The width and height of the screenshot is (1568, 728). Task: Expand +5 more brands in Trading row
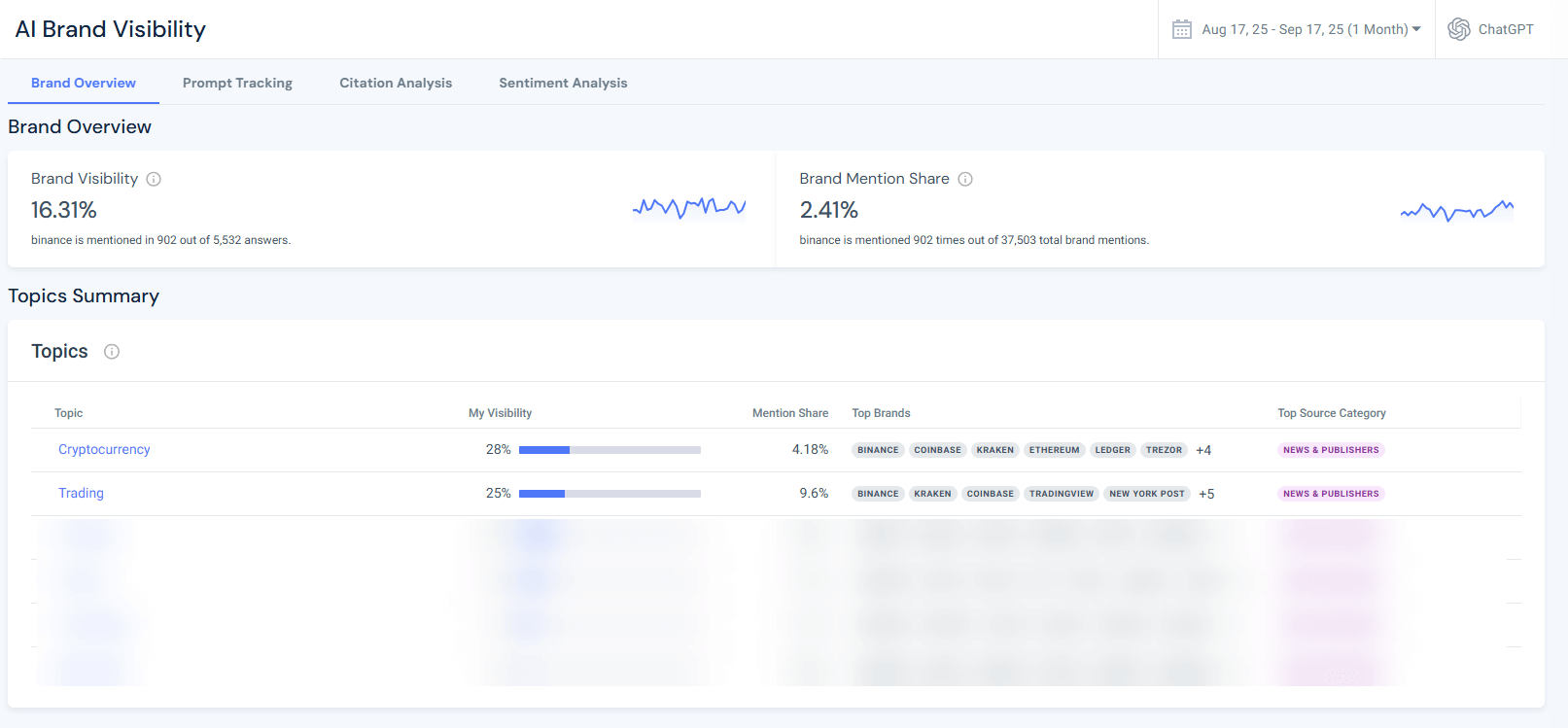pyautogui.click(x=1206, y=494)
